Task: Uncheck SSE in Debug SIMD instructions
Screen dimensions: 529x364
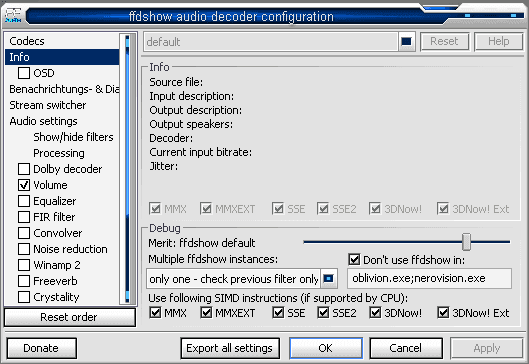Action: point(278,313)
